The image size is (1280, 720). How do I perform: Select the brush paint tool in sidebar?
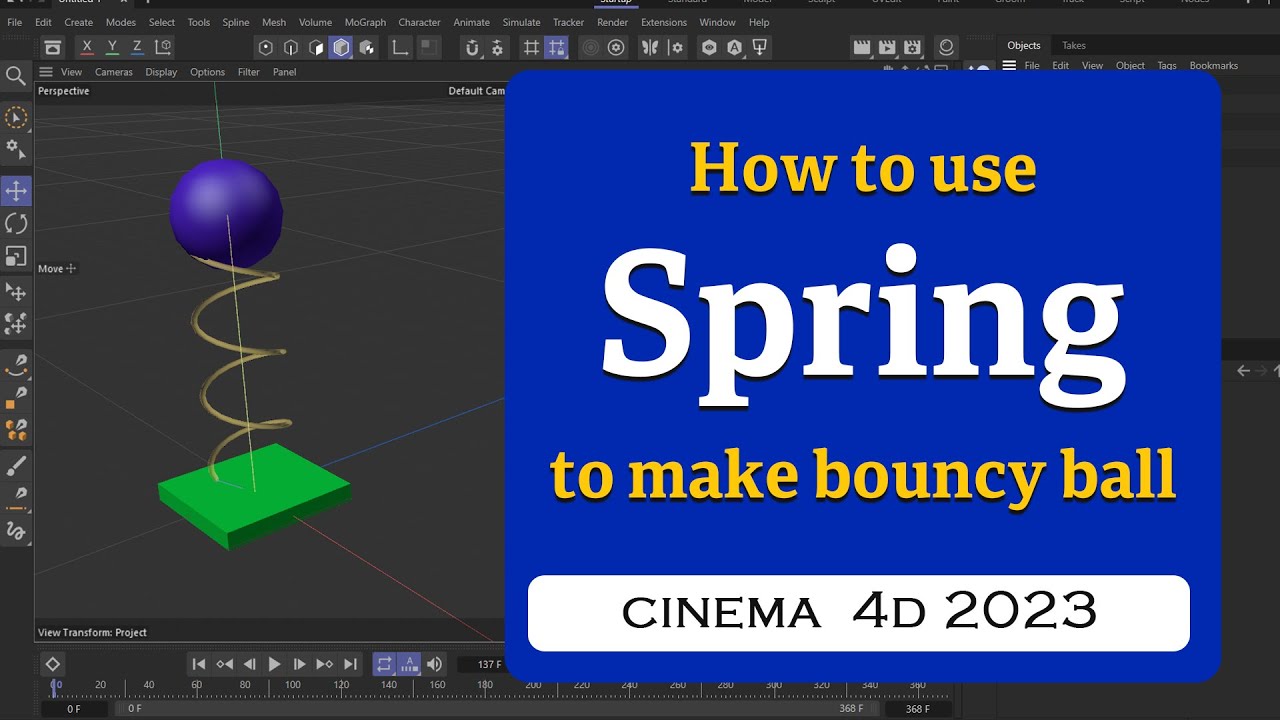coord(16,465)
